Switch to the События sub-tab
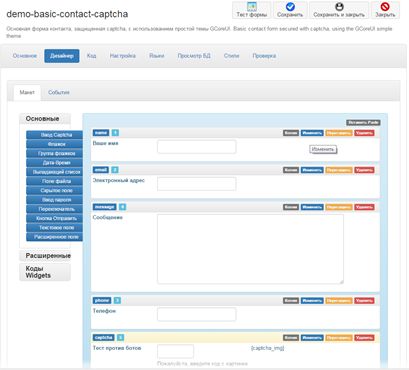This screenshot has width=409, height=370. point(59,92)
